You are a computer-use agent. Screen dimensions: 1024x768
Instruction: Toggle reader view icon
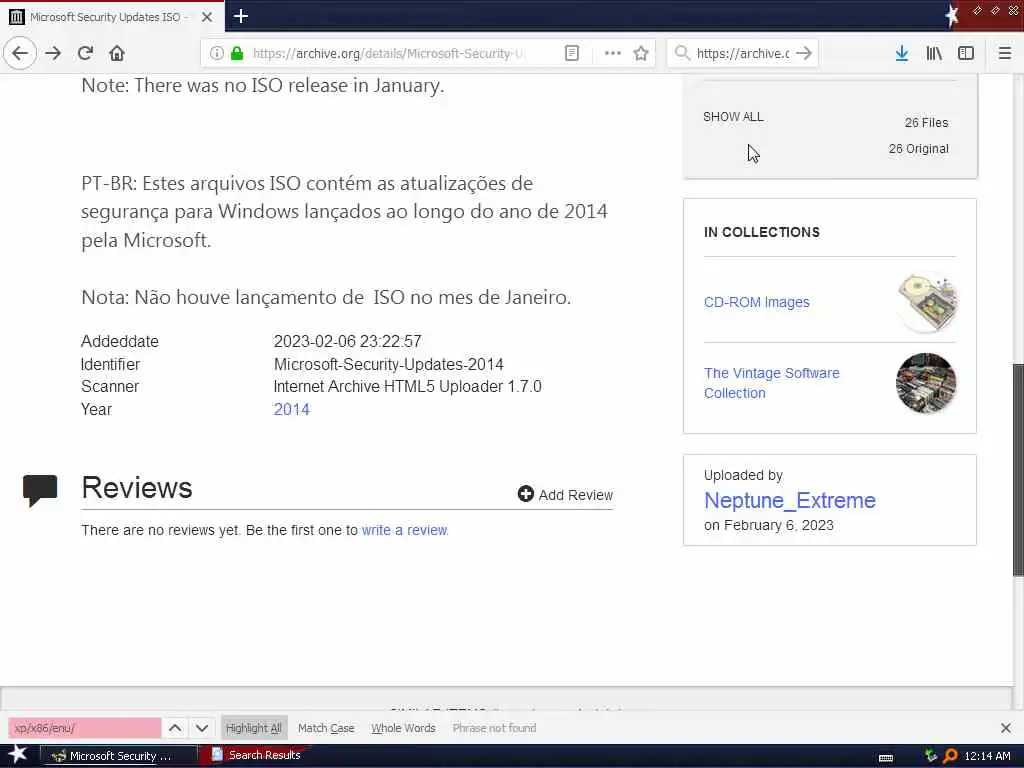[571, 53]
